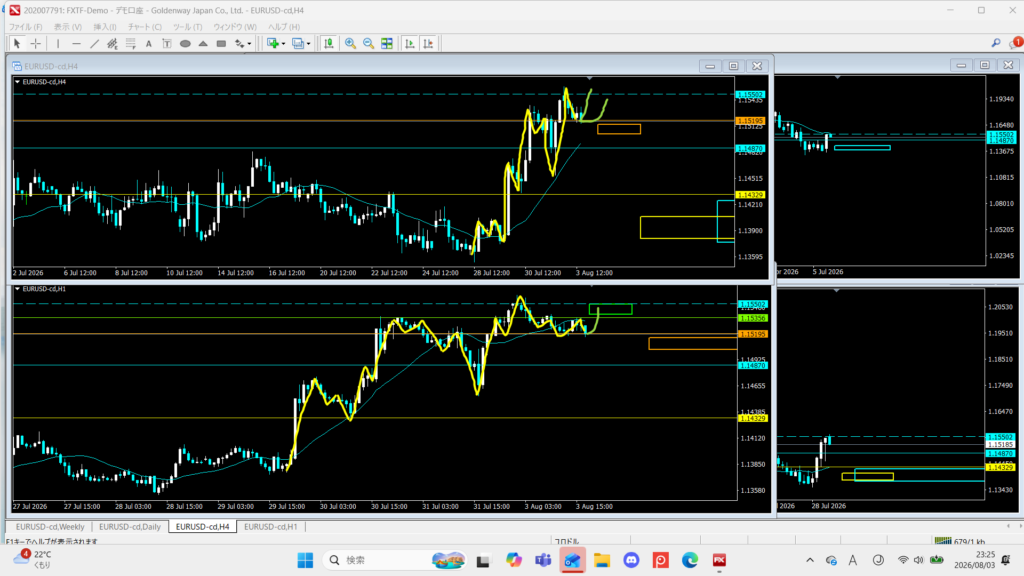Open the Windows Start menu
Viewport: 1024px width, 576px height.
coord(305,560)
